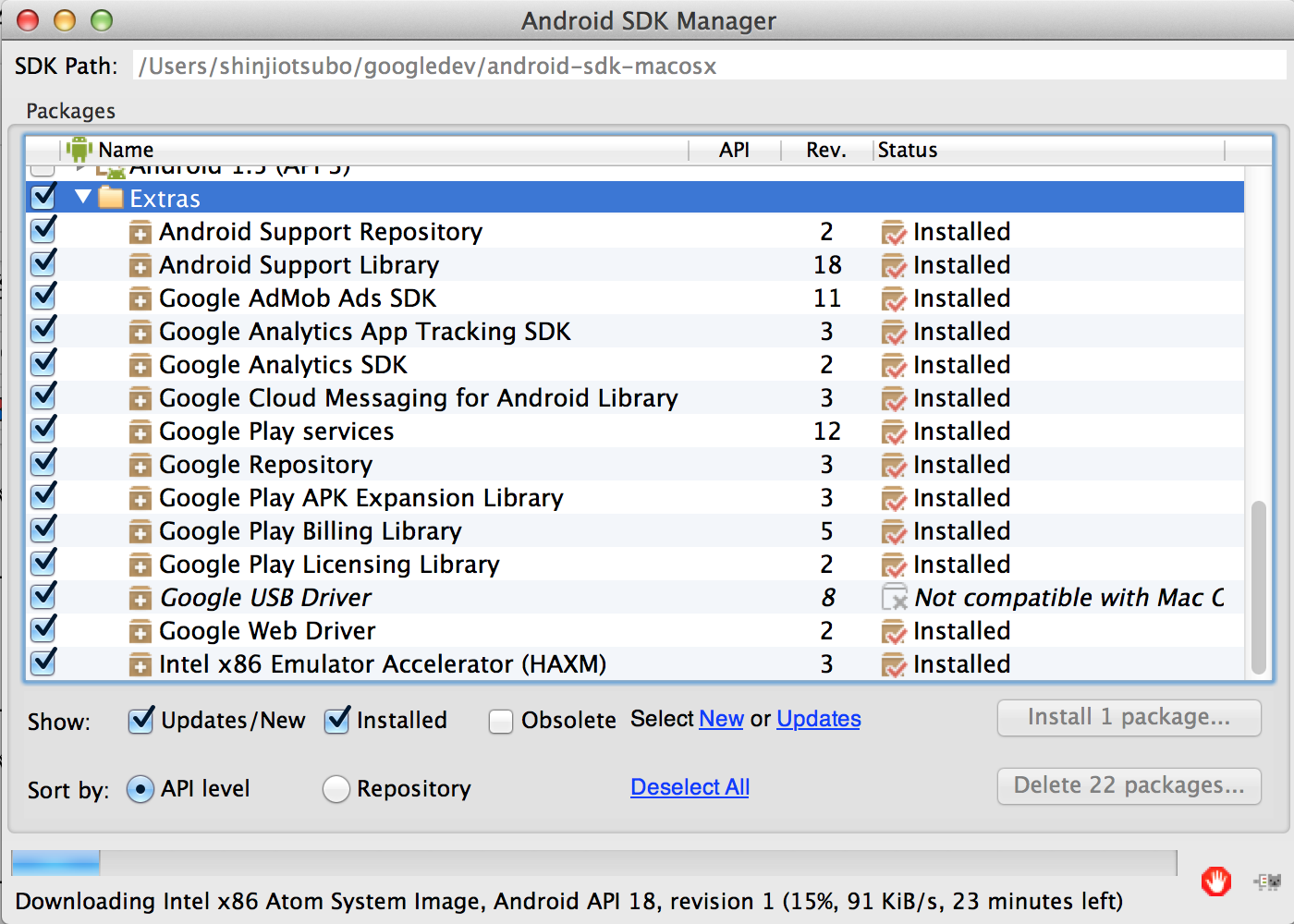The image size is (1294, 924).
Task: Click revision 18 of Android Support Library
Action: pyautogui.click(x=827, y=265)
